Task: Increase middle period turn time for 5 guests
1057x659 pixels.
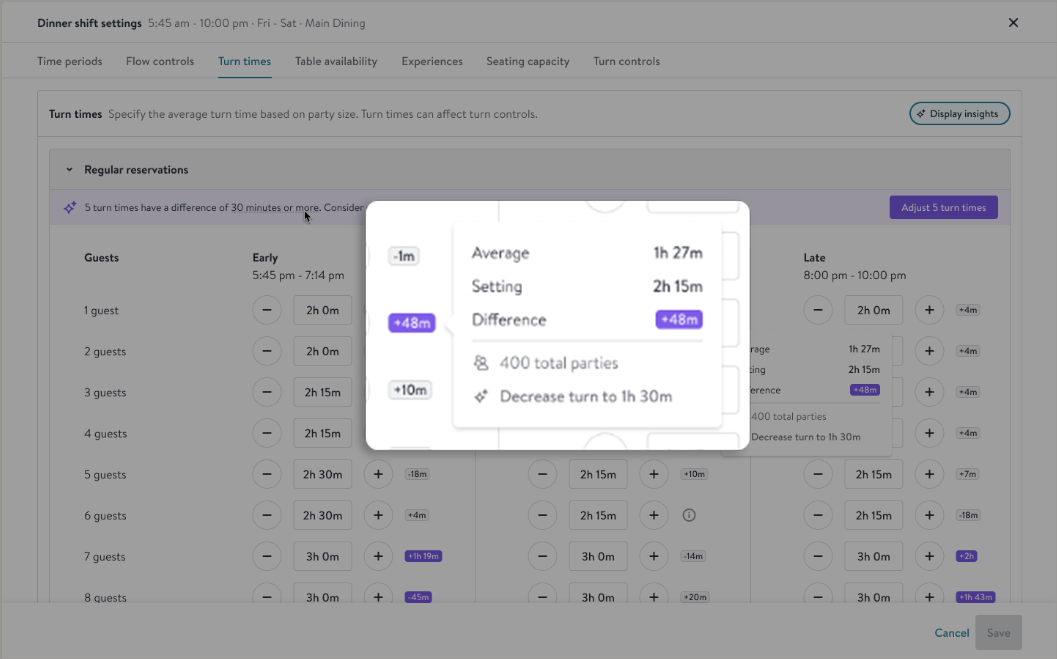Action: (654, 474)
